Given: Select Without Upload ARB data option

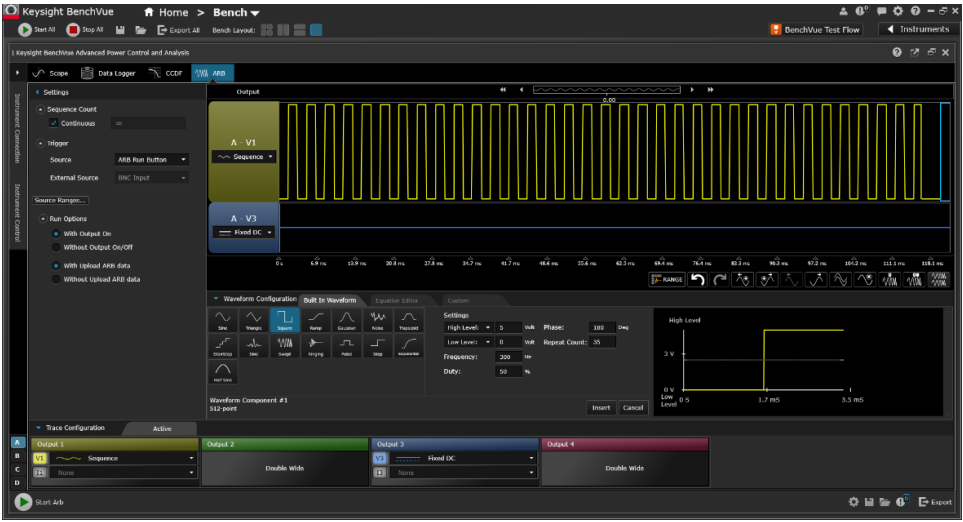Looking at the screenshot, I should pos(56,279).
